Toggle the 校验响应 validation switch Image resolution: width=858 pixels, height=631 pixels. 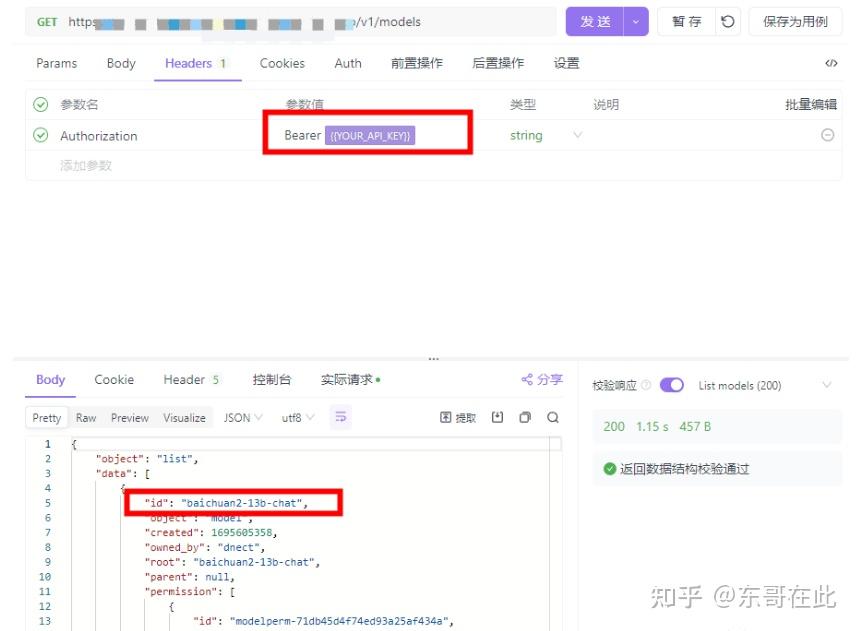pyautogui.click(x=671, y=385)
